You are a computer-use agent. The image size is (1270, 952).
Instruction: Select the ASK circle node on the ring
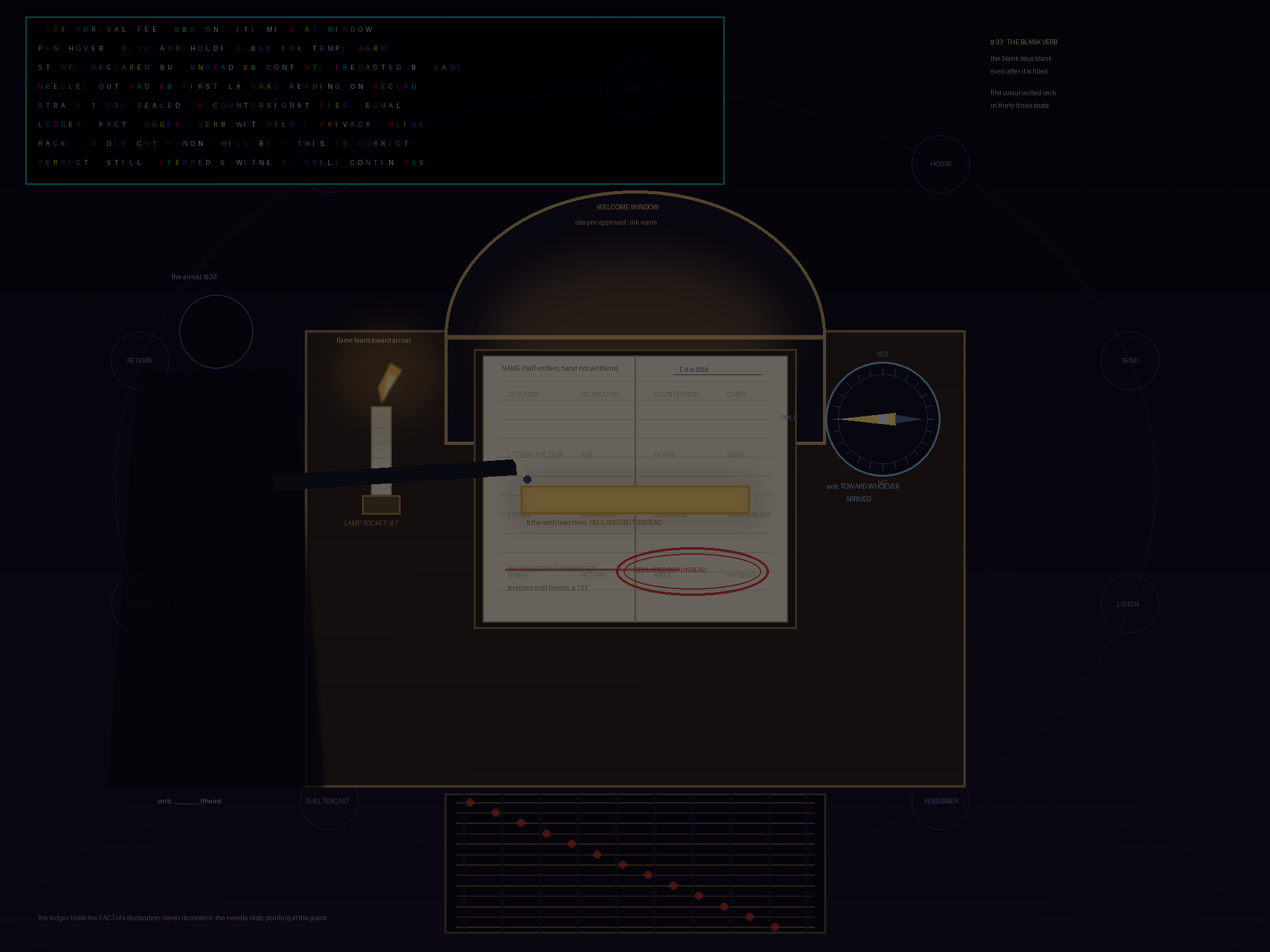tap(635, 89)
